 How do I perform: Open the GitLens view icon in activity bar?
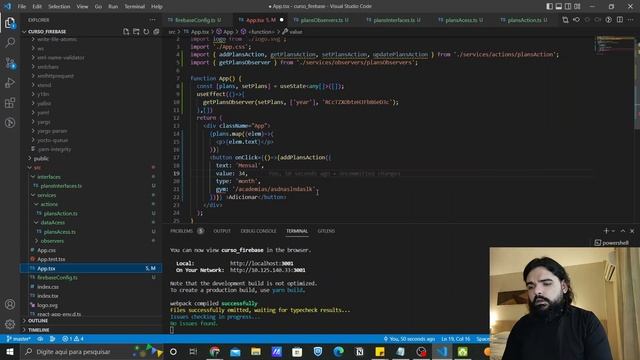tap(10, 122)
